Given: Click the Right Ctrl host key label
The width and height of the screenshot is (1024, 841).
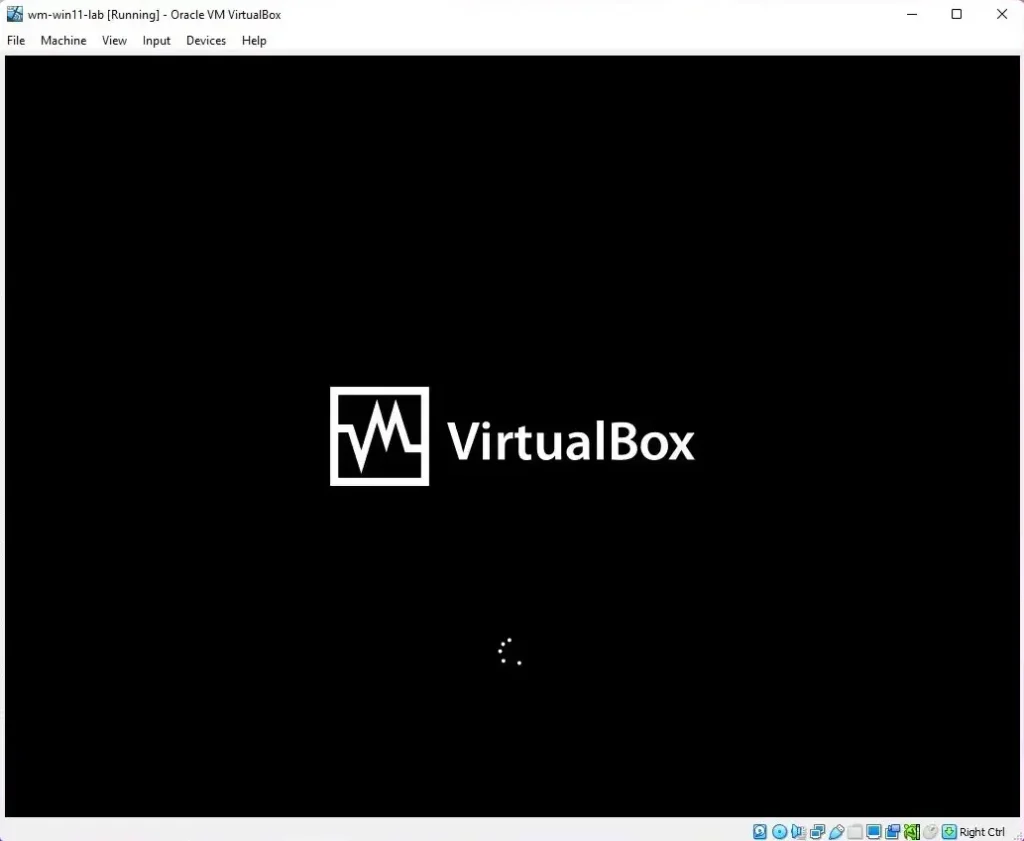Looking at the screenshot, I should click(x=982, y=832).
